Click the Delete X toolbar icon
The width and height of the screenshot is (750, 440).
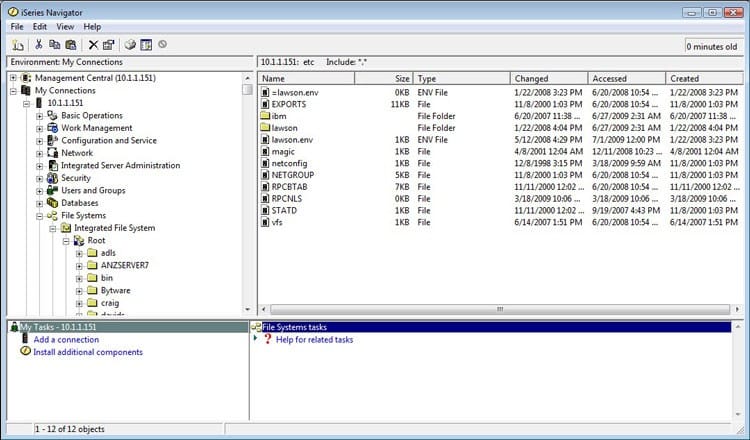(x=93, y=45)
